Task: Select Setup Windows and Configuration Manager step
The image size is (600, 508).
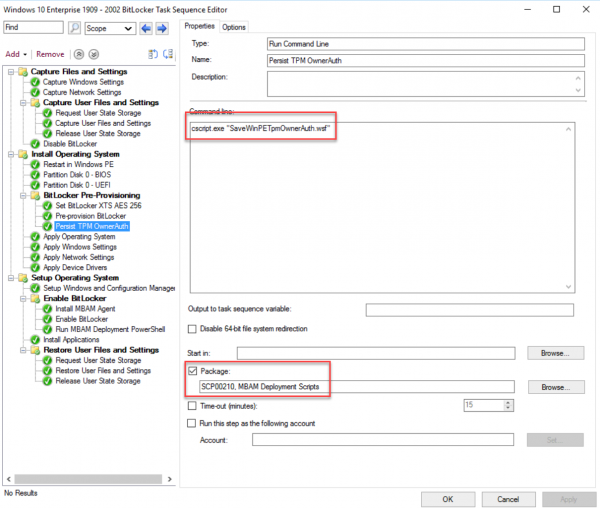Action: click(x=109, y=288)
